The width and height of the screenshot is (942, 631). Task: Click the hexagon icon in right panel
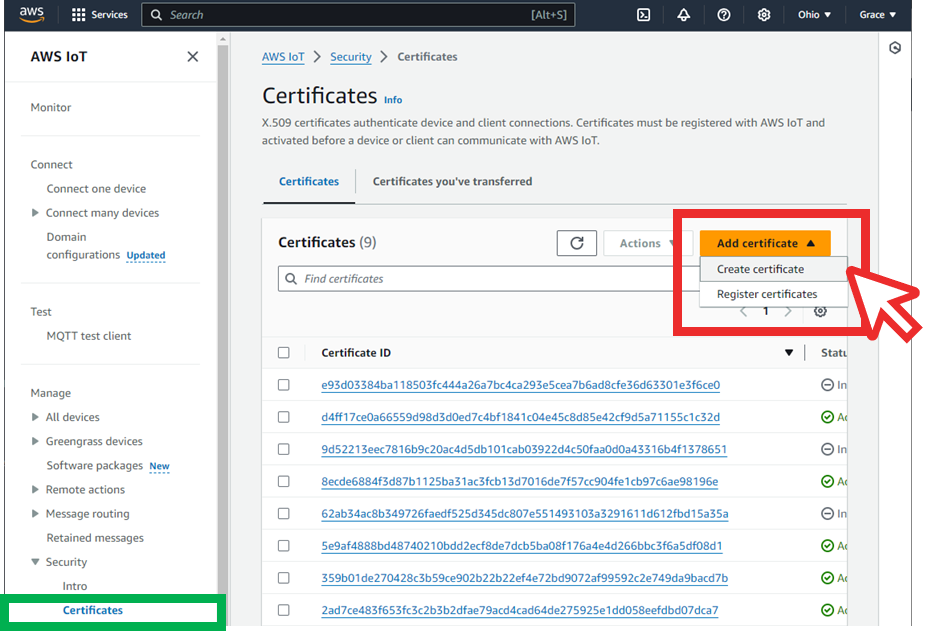click(x=895, y=48)
